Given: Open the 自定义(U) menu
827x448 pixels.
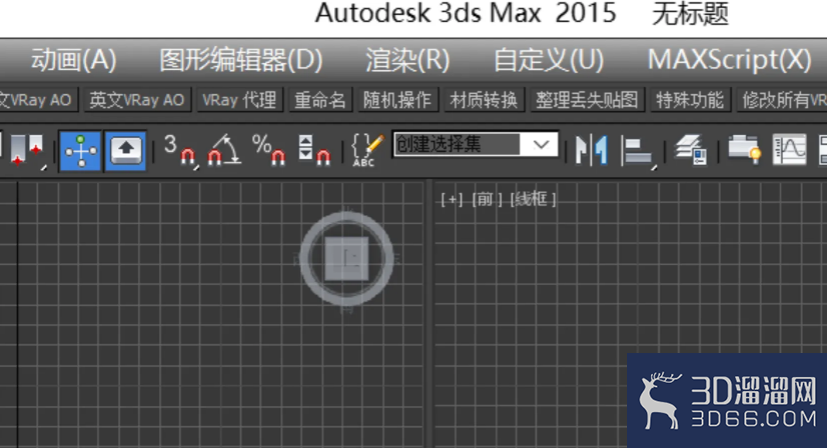Looking at the screenshot, I should tap(549, 60).
